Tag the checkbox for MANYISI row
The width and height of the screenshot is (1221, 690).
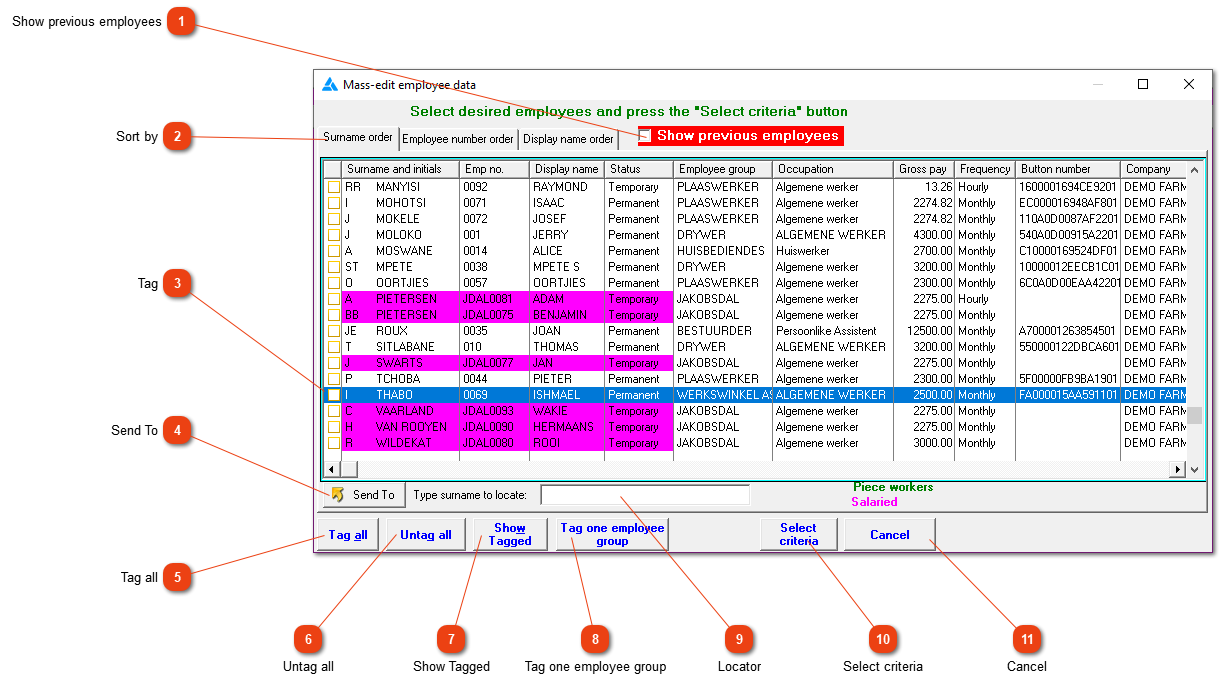tap(333, 187)
